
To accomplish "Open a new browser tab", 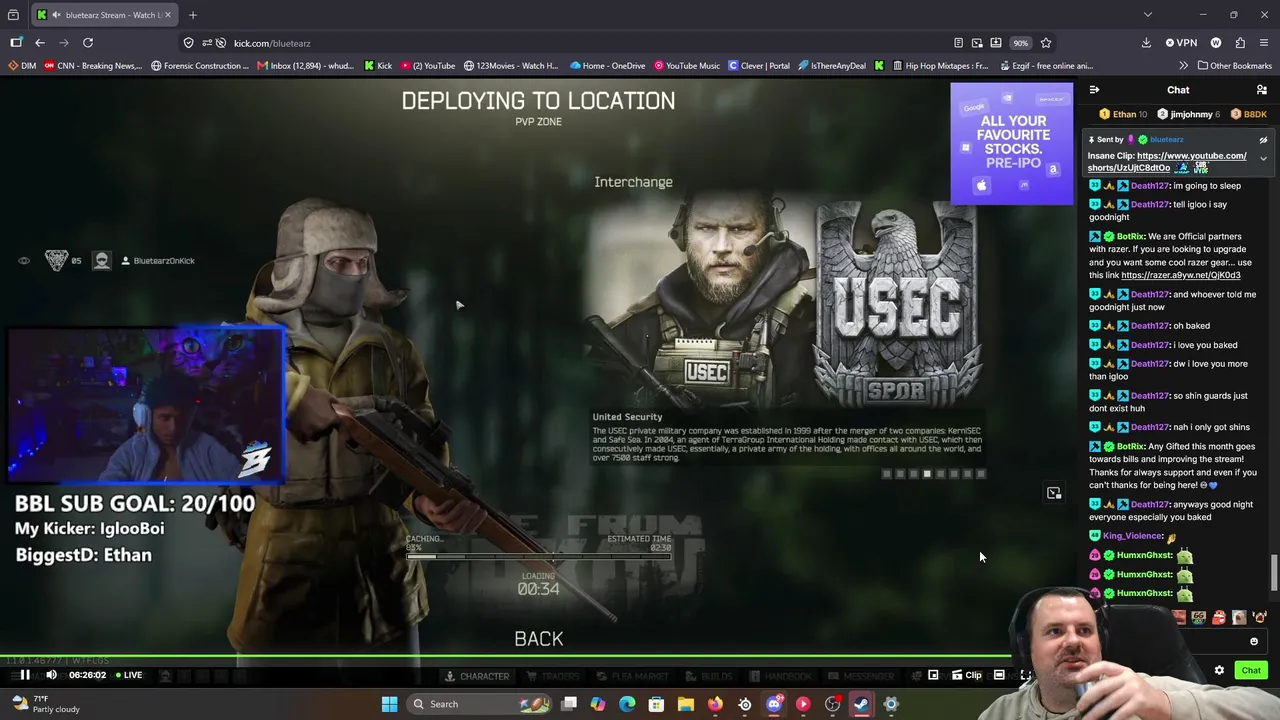I will click(x=193, y=15).
